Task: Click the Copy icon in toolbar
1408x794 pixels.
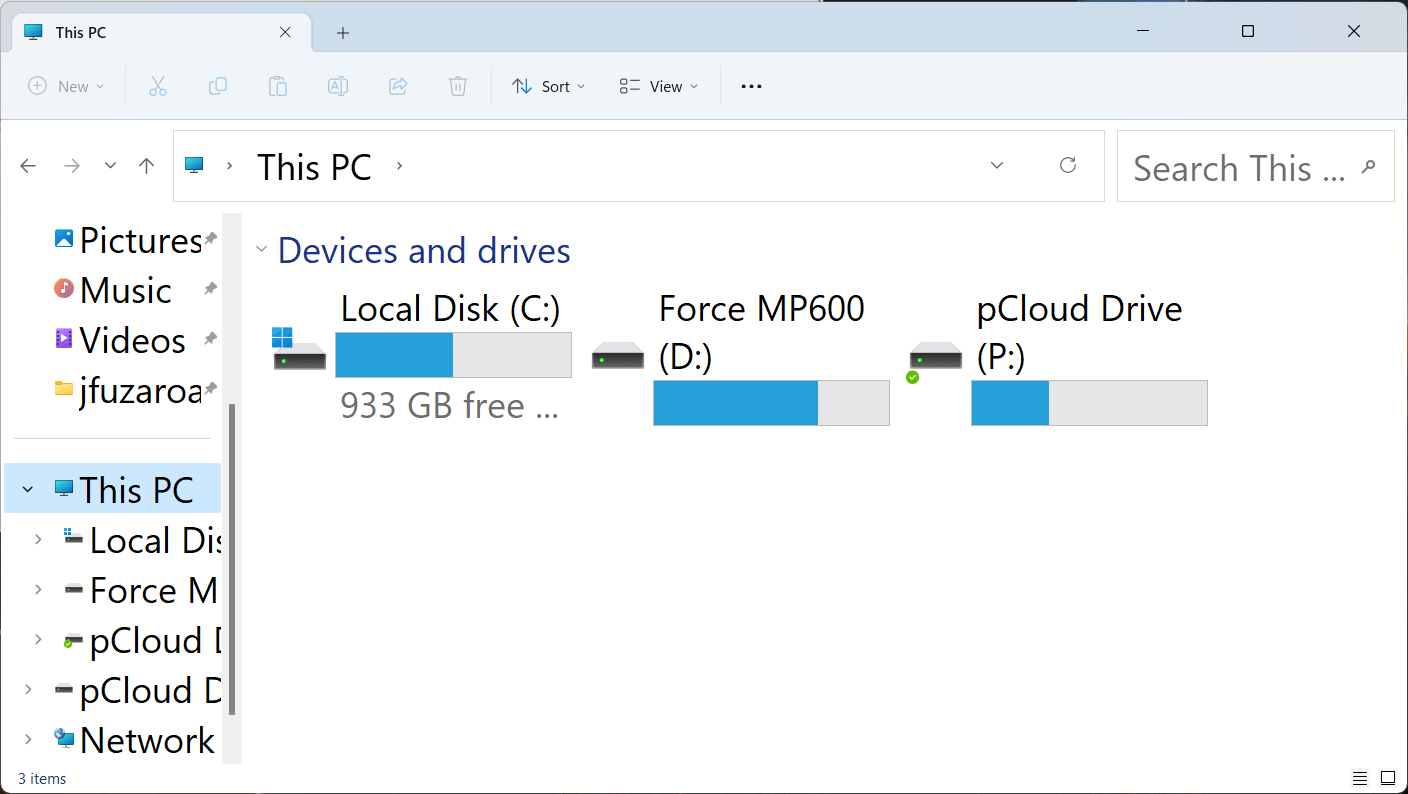Action: click(217, 86)
